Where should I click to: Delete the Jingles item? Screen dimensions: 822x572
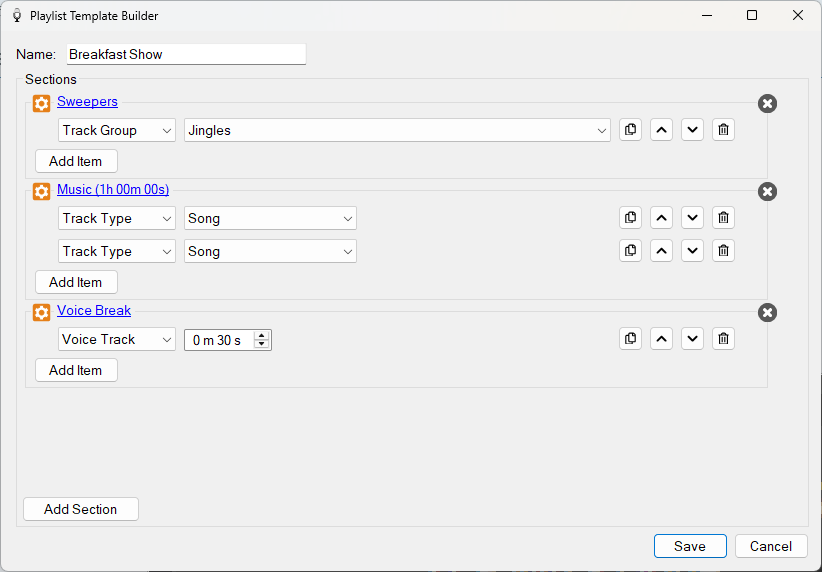(723, 129)
